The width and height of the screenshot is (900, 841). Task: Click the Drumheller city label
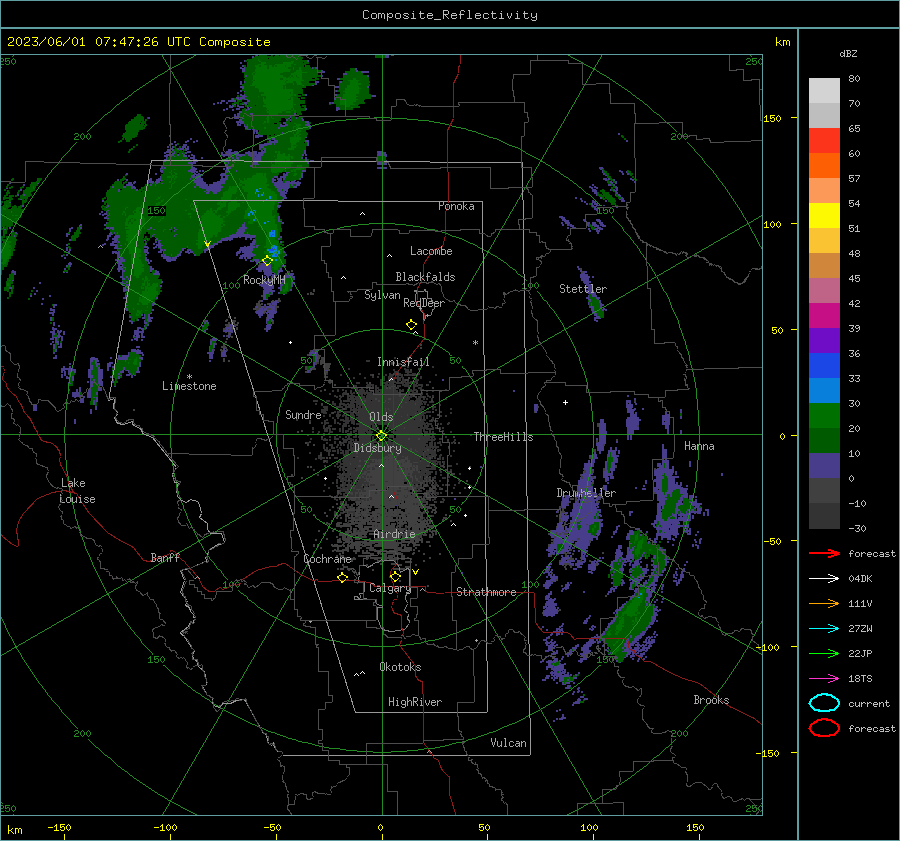point(586,493)
